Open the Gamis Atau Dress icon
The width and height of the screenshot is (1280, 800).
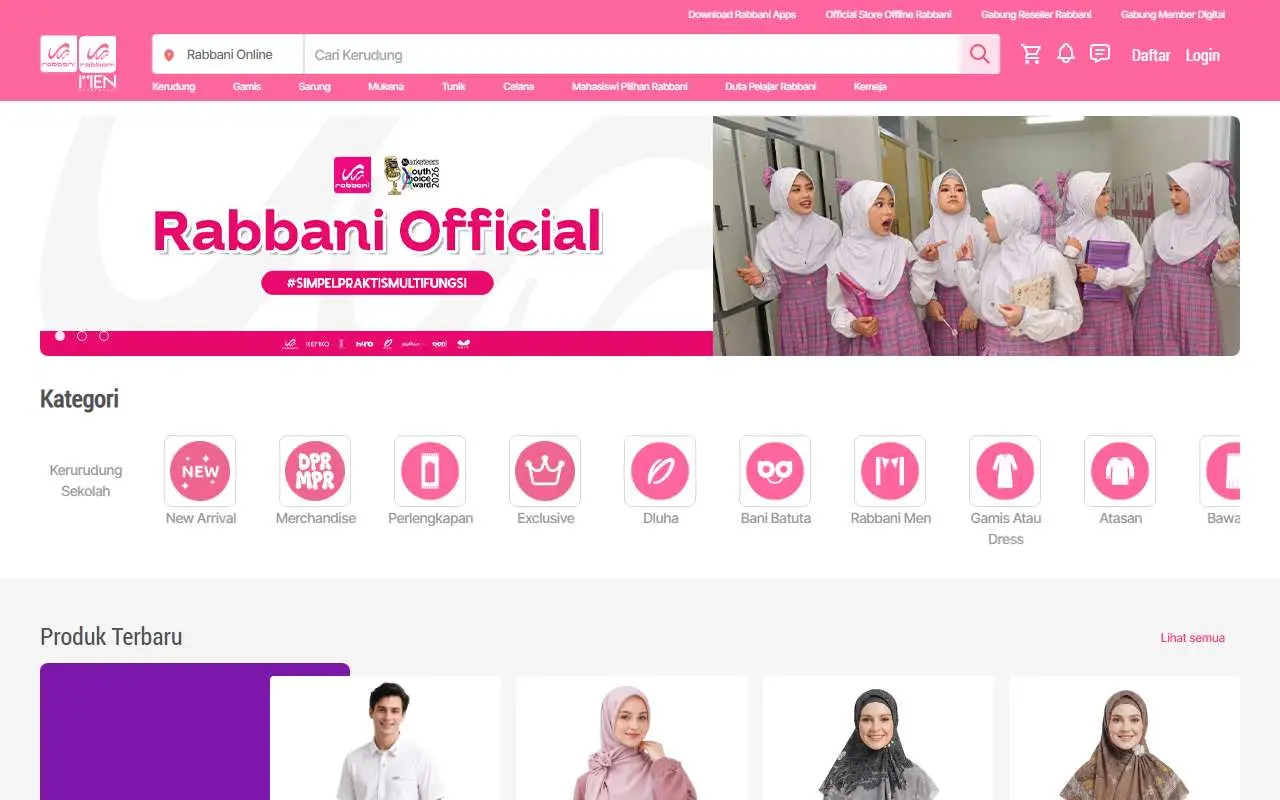[x=1005, y=471]
